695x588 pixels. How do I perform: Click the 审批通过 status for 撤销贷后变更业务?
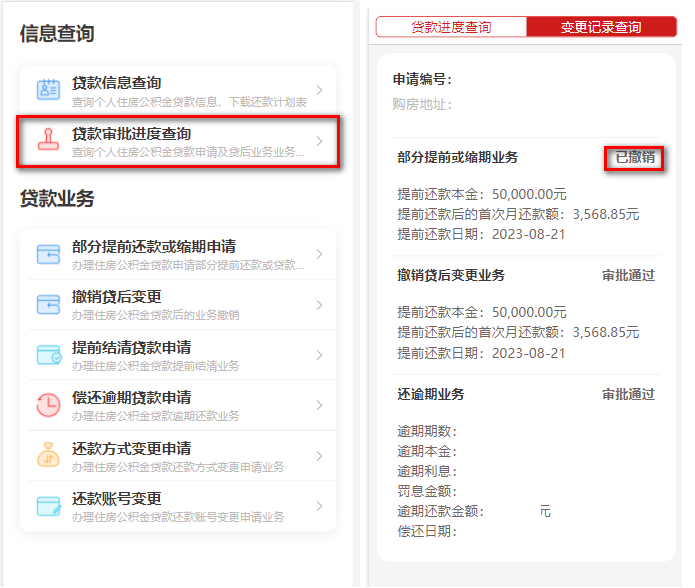pos(628,275)
